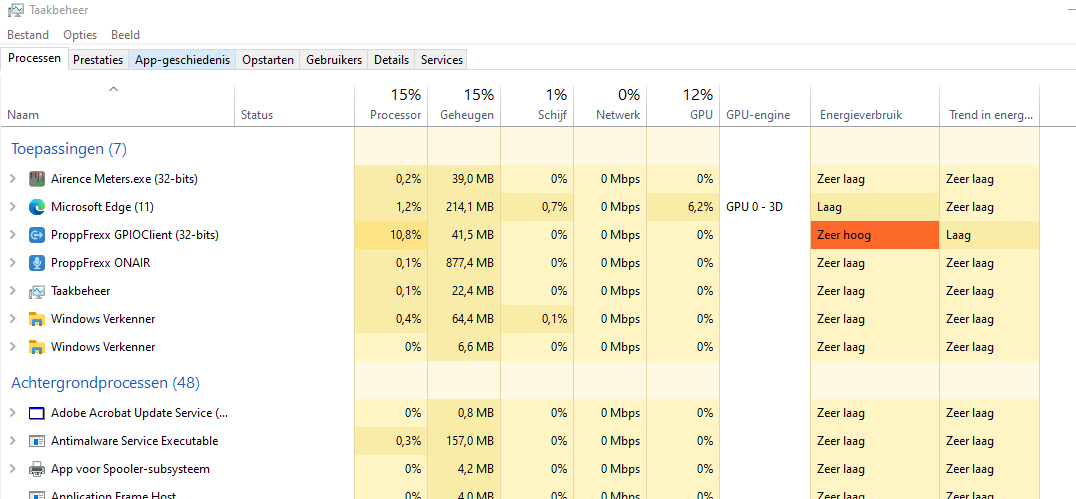Click the Airence Meters.exe process icon
The image size is (1076, 499).
coord(37,179)
